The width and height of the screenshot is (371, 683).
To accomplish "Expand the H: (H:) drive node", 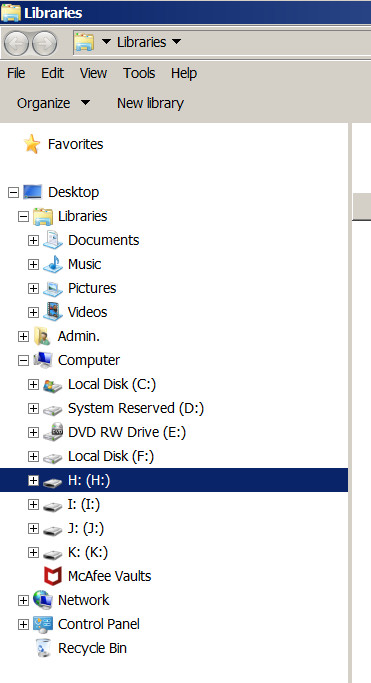I will click(34, 480).
